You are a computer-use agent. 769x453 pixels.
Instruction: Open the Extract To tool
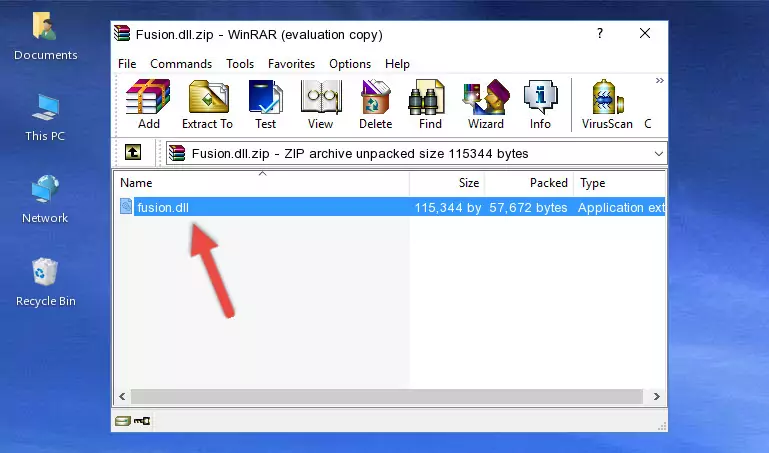point(207,104)
